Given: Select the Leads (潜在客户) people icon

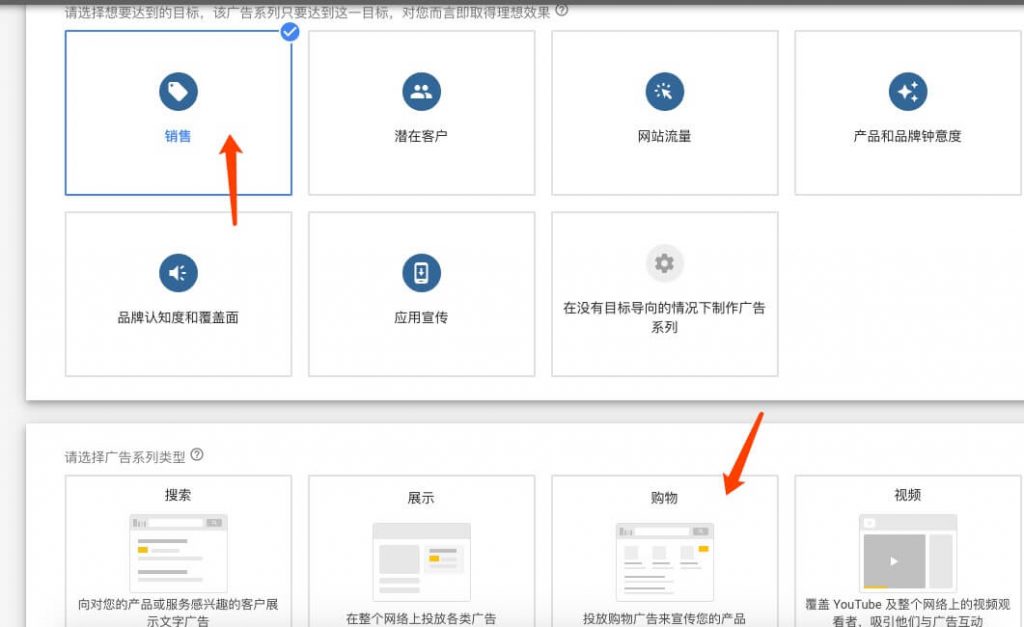Looking at the screenshot, I should click(421, 92).
